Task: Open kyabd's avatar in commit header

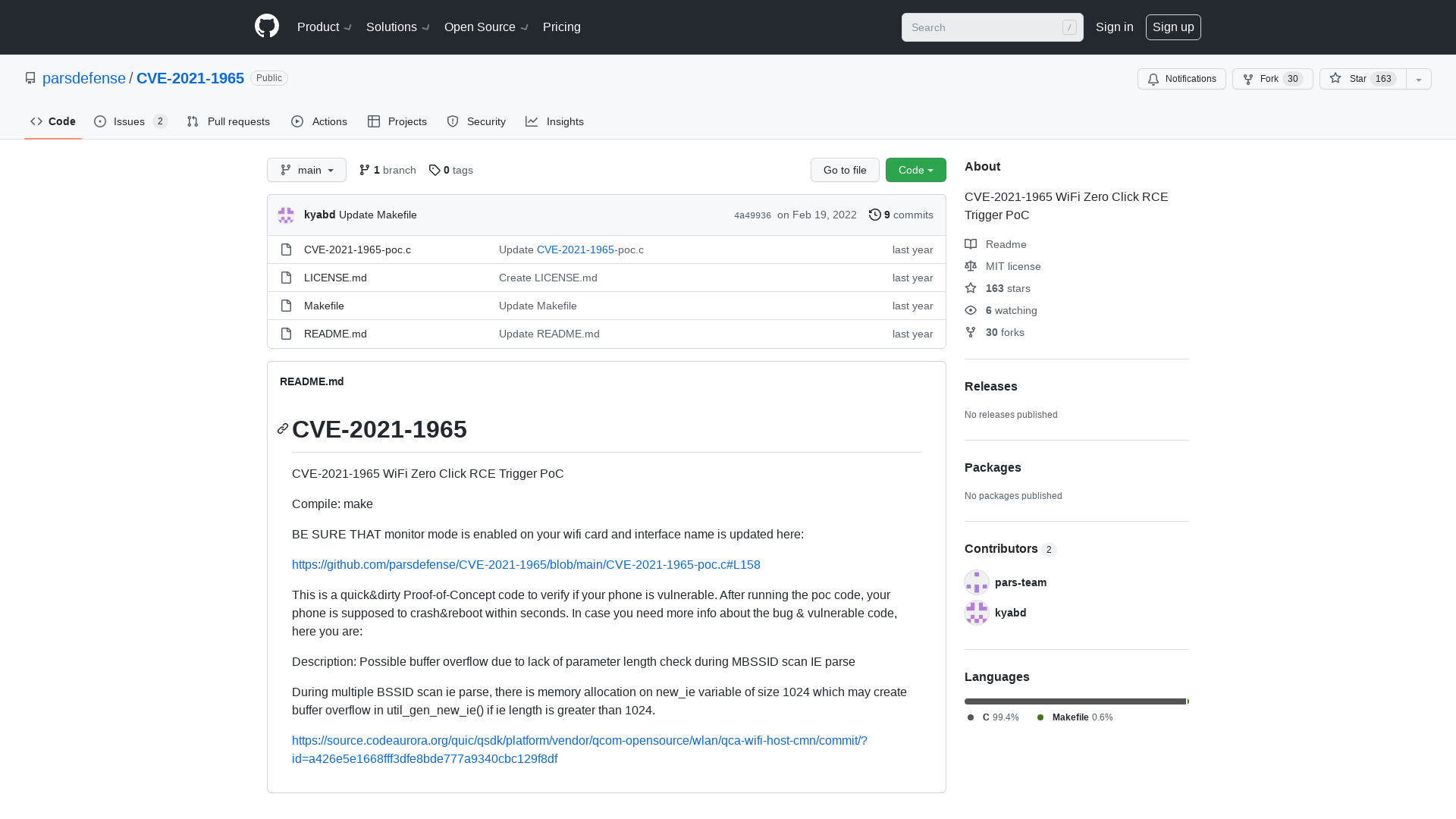Action: pyautogui.click(x=286, y=215)
